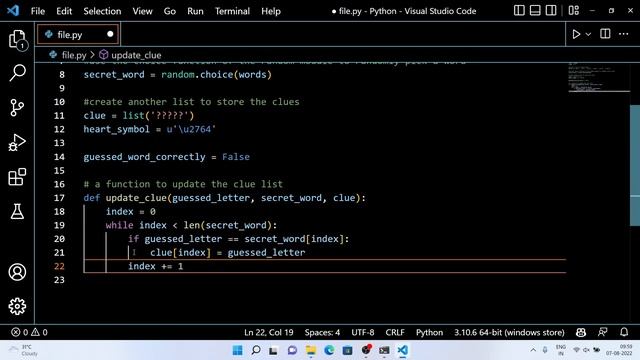Open the Testing flask view

(17, 211)
